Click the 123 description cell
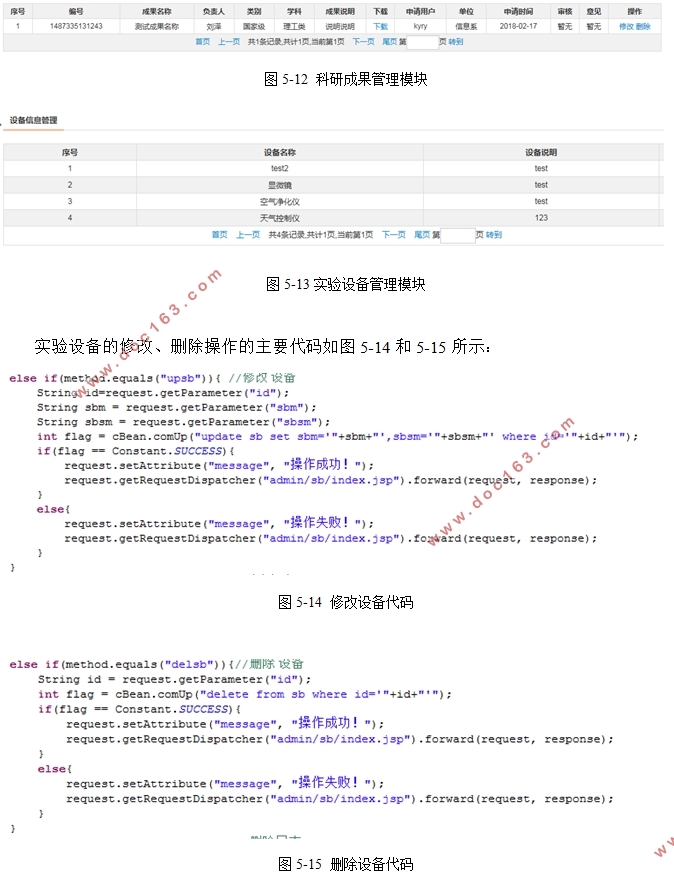Screen dimensions: 674x887 pos(541,218)
